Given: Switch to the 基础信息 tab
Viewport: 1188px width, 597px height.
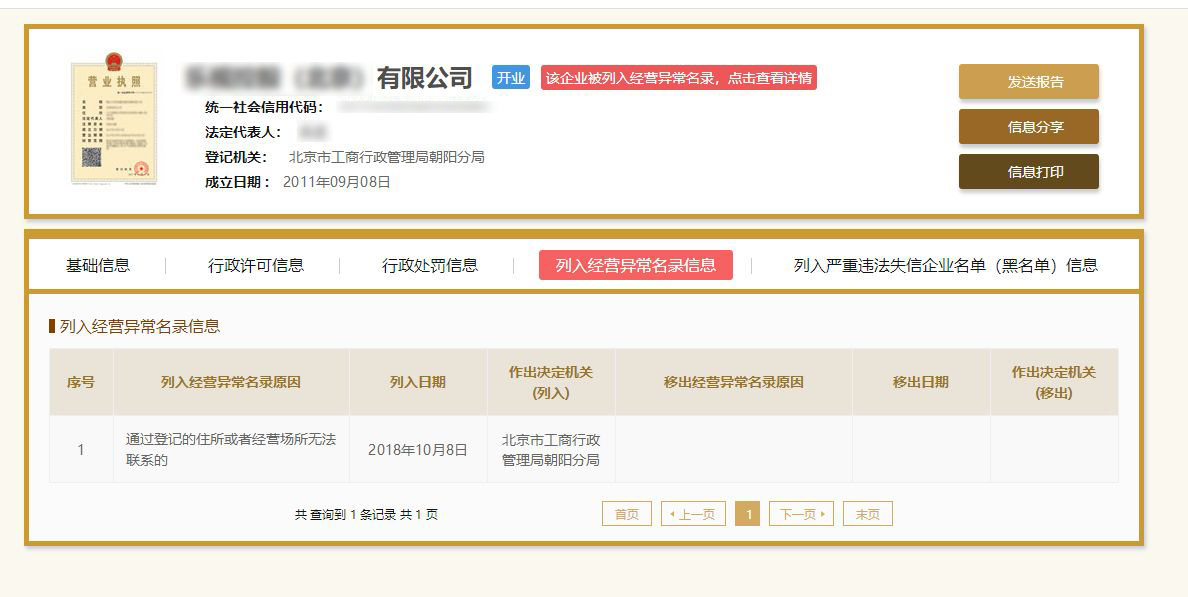Looking at the screenshot, I should 98,265.
